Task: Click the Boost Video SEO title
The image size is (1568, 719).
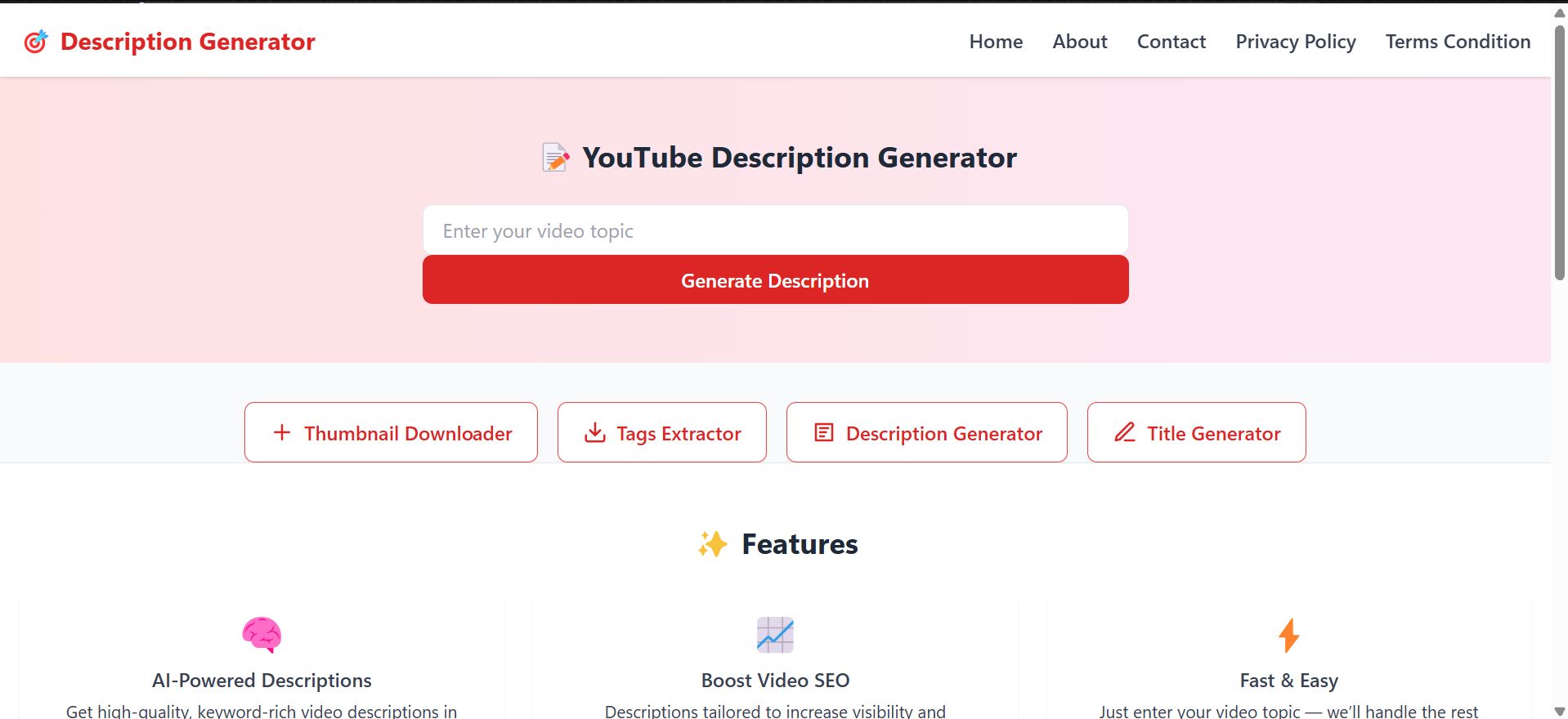Action: pyautogui.click(x=775, y=680)
